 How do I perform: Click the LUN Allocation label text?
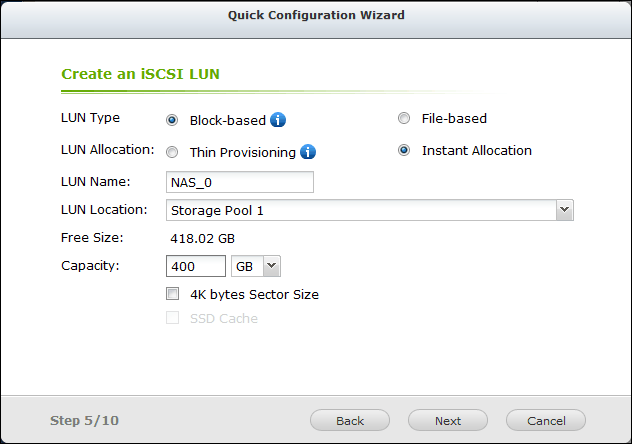point(108,150)
